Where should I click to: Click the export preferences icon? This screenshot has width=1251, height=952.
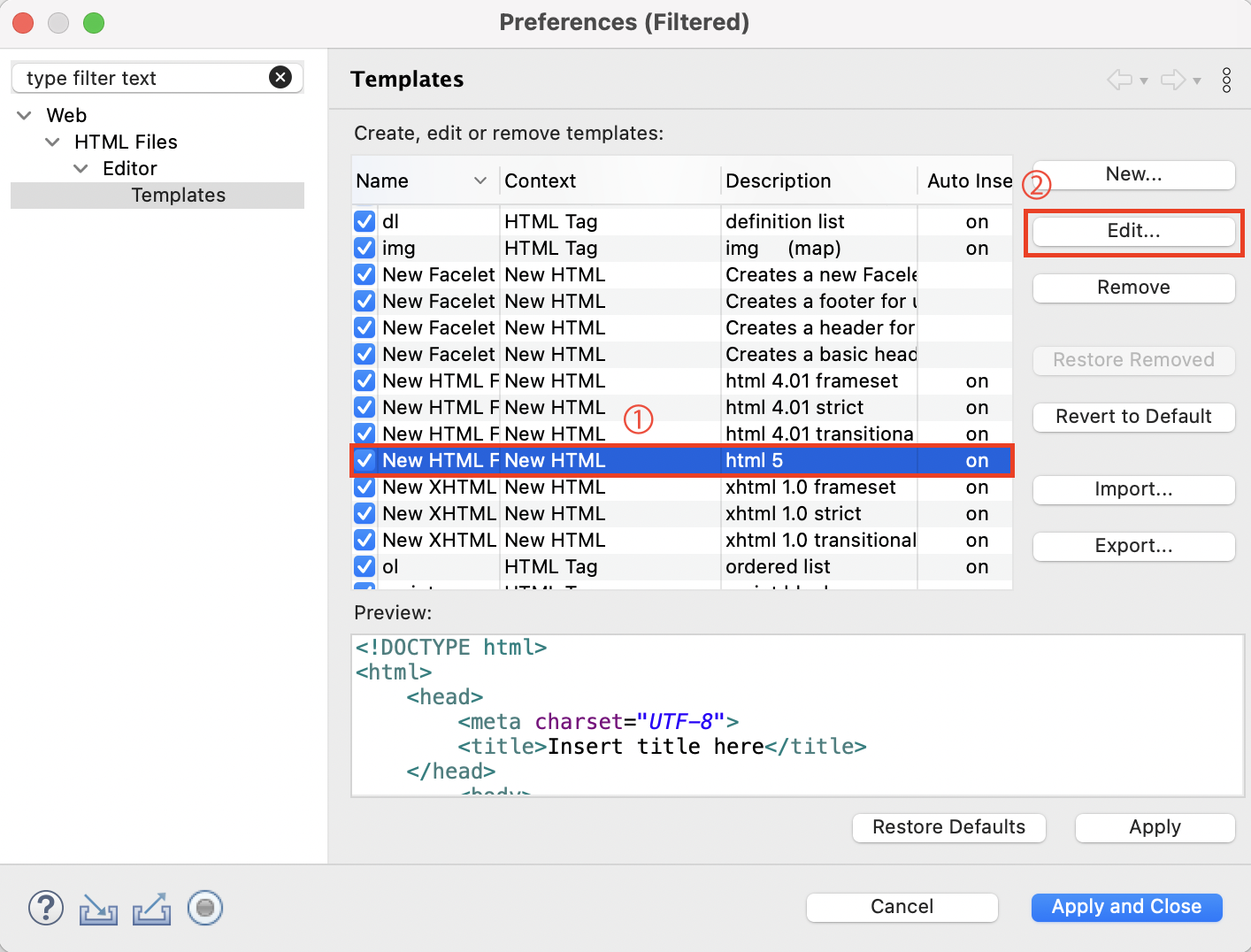tap(152, 909)
